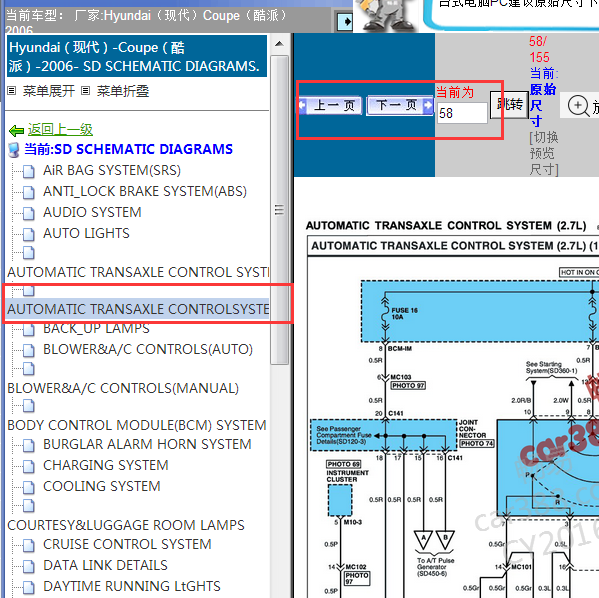Click 返回上一级 back link
Image resolution: width=599 pixels, height=598 pixels.
pos(60,130)
